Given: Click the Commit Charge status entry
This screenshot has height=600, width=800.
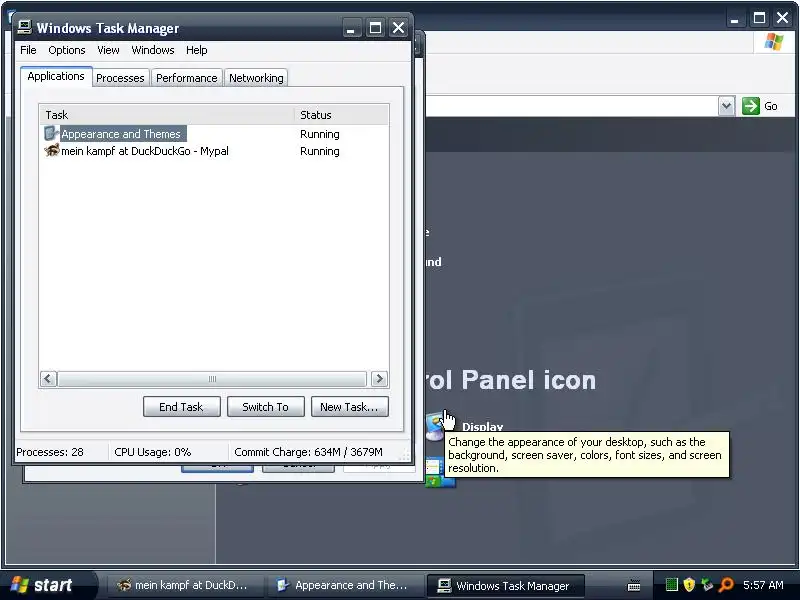Looking at the screenshot, I should point(308,452).
